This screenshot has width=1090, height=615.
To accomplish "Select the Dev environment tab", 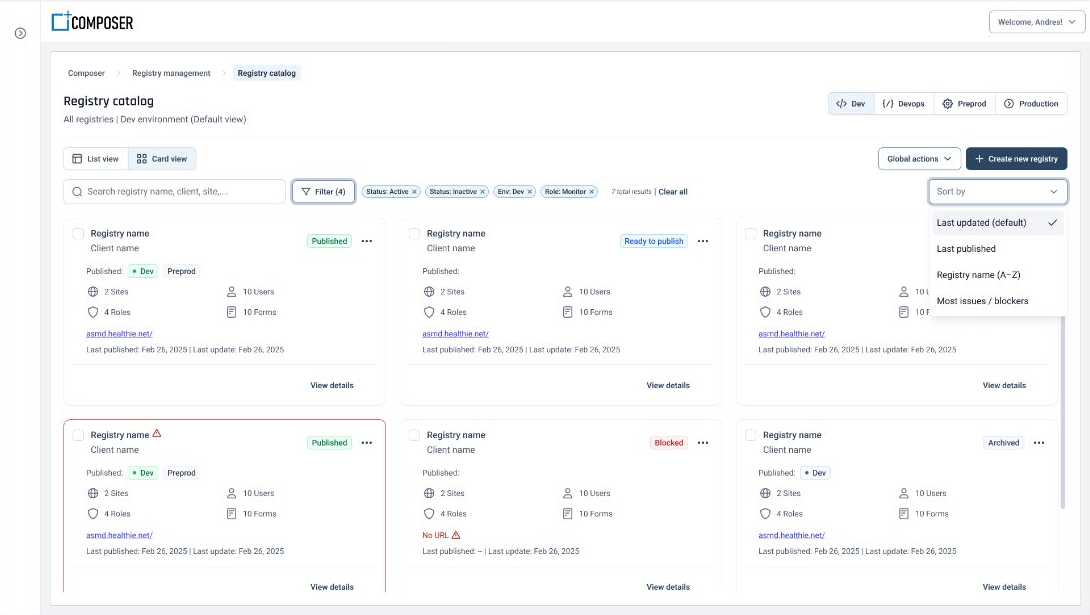I will [851, 104].
